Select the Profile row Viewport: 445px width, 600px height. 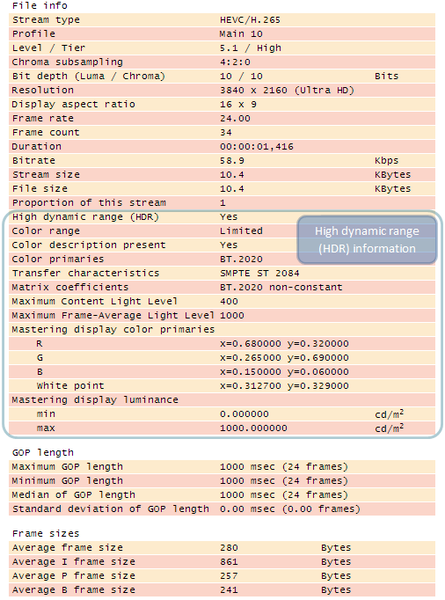click(x=222, y=34)
